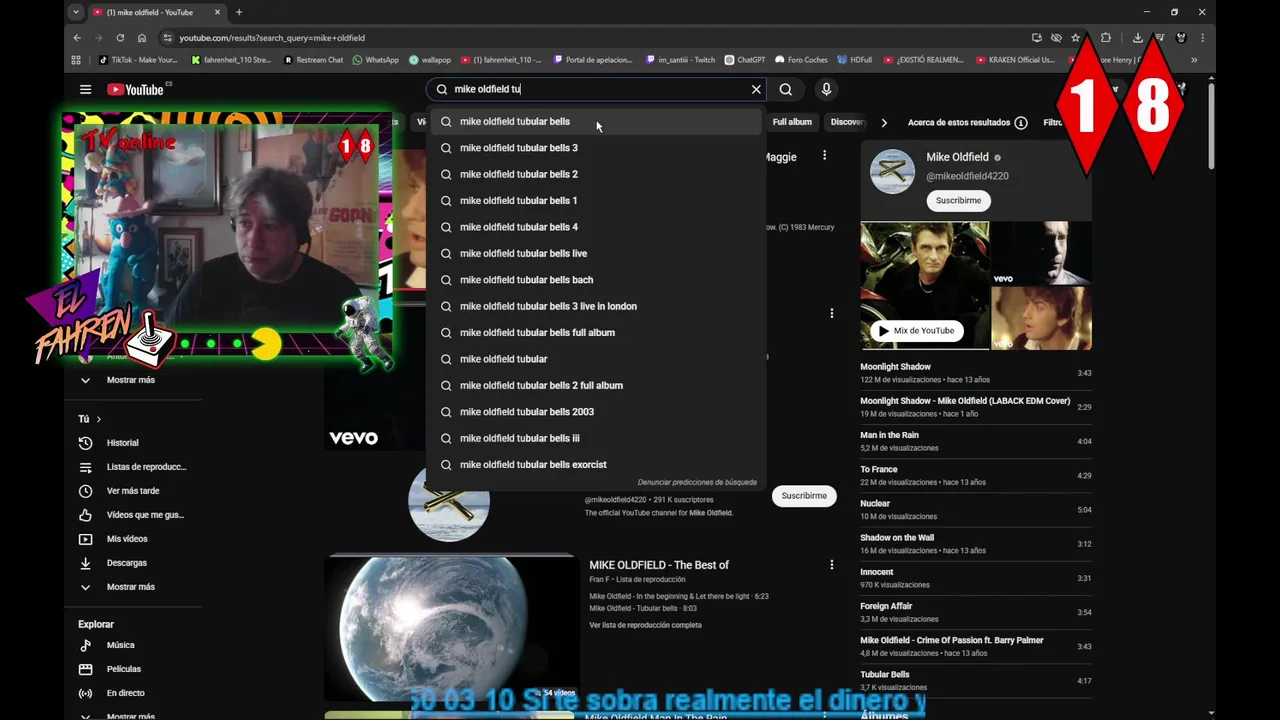The height and width of the screenshot is (720, 1280).
Task: Open the Chrome tab search dropdown arrow
Action: pyautogui.click(x=76, y=12)
